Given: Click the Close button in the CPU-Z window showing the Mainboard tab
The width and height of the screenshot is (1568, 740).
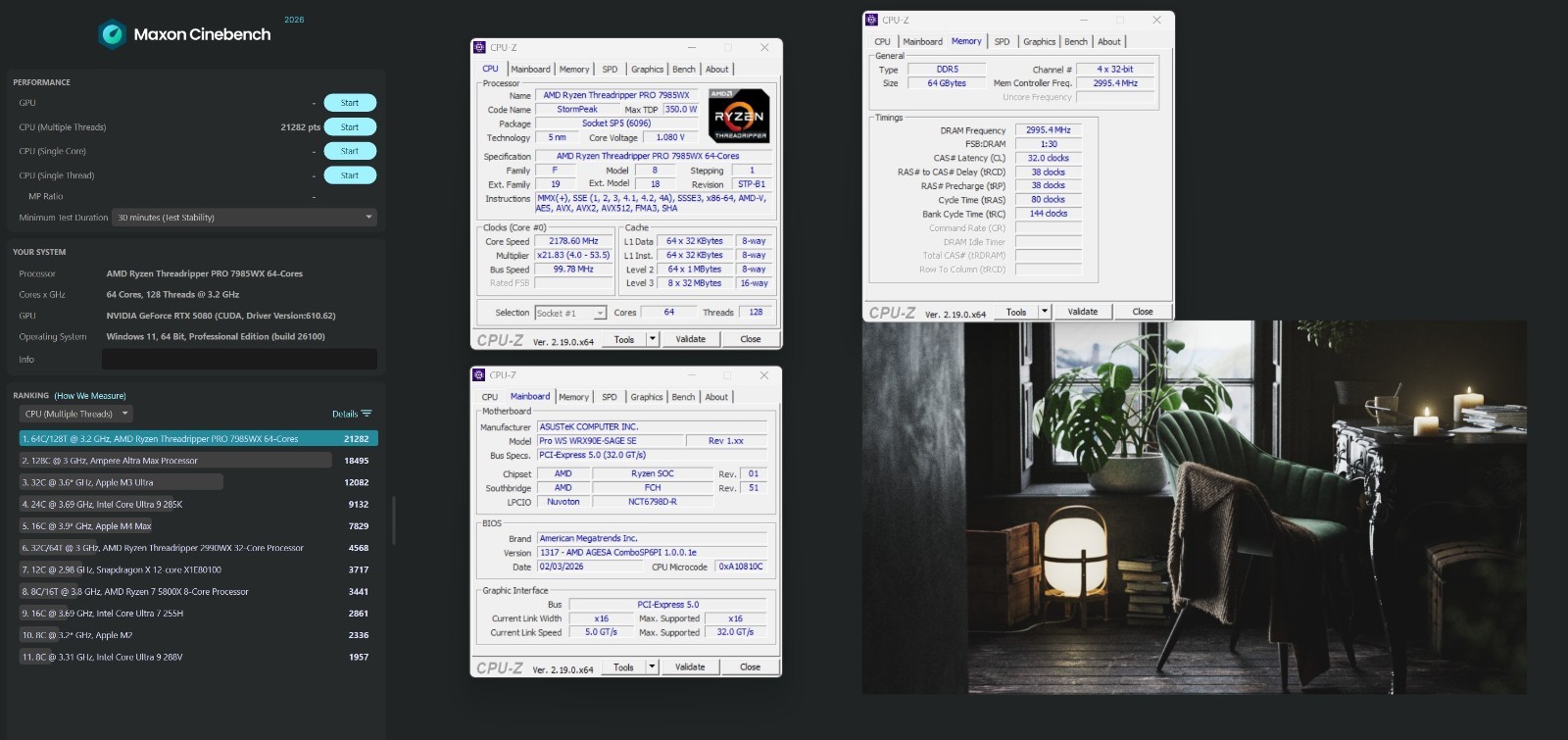Looking at the screenshot, I should pyautogui.click(x=751, y=666).
